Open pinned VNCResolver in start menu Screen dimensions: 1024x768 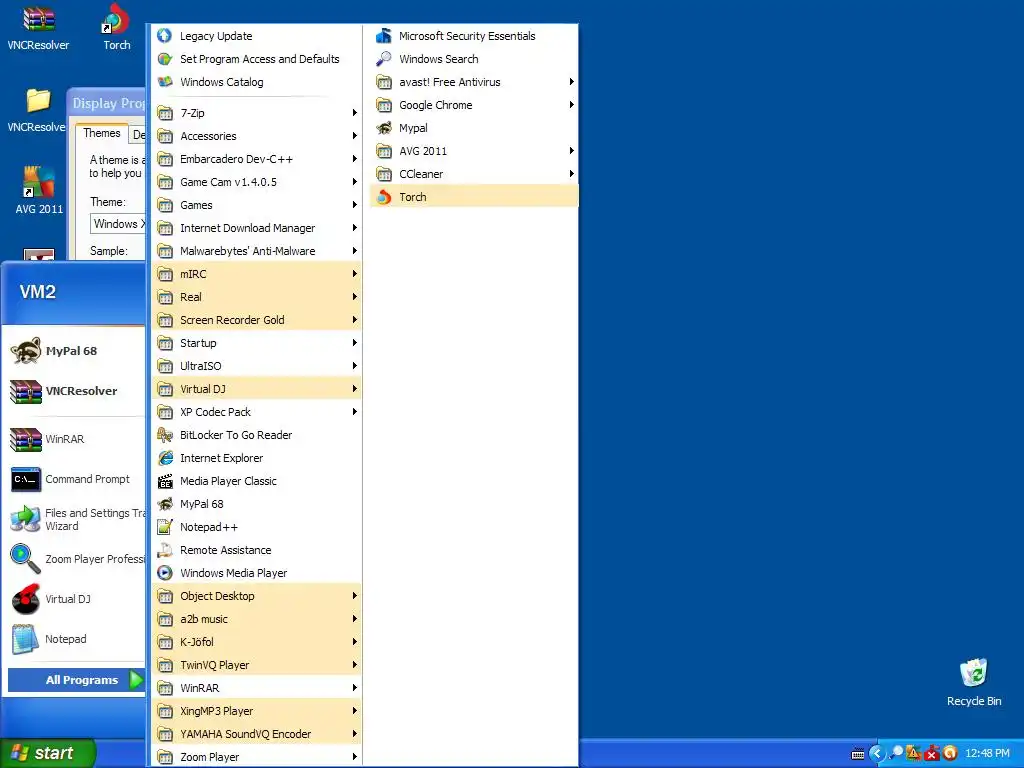[73, 391]
